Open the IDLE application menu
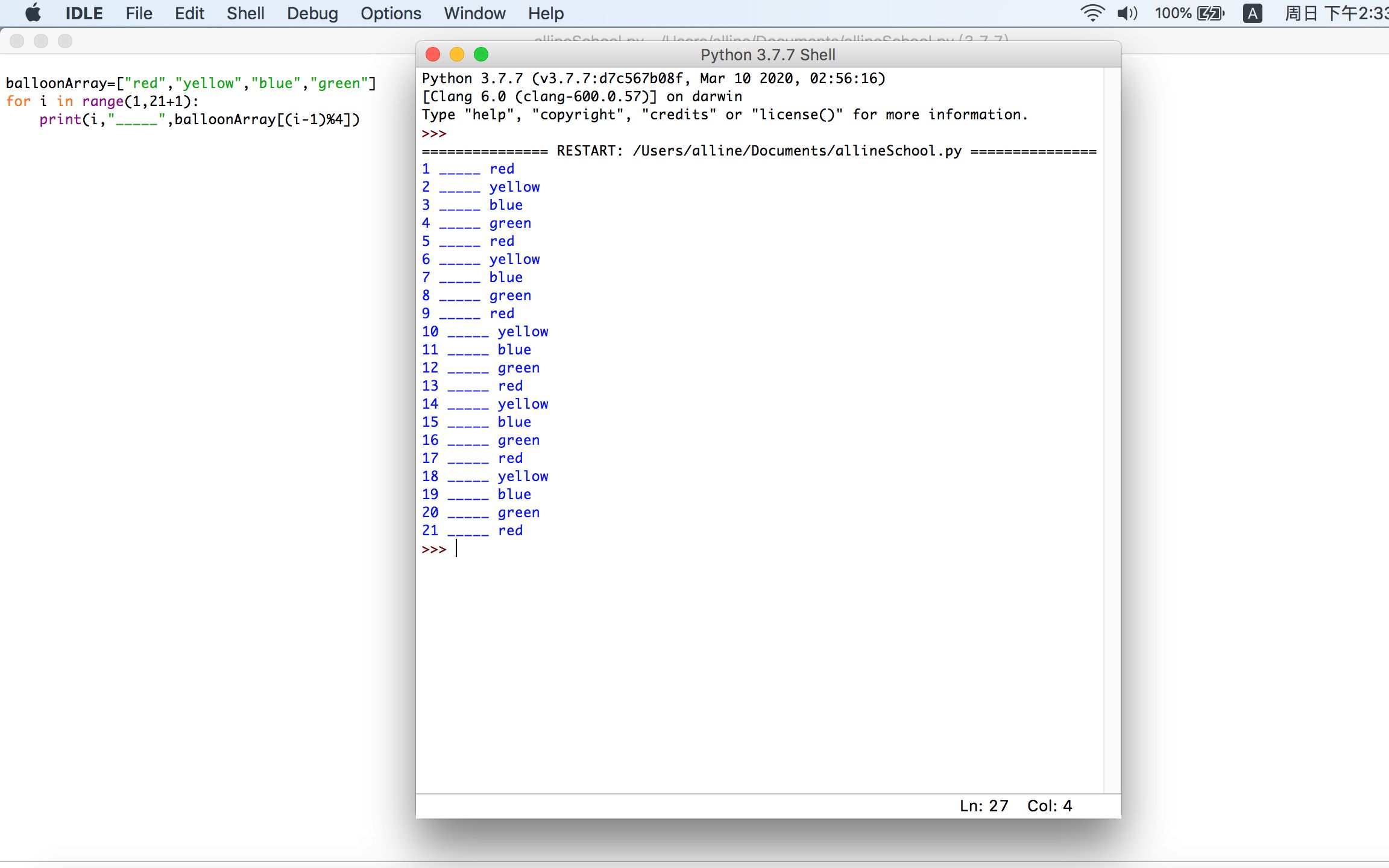Screen dimensions: 1389x868 pyautogui.click(x=84, y=13)
